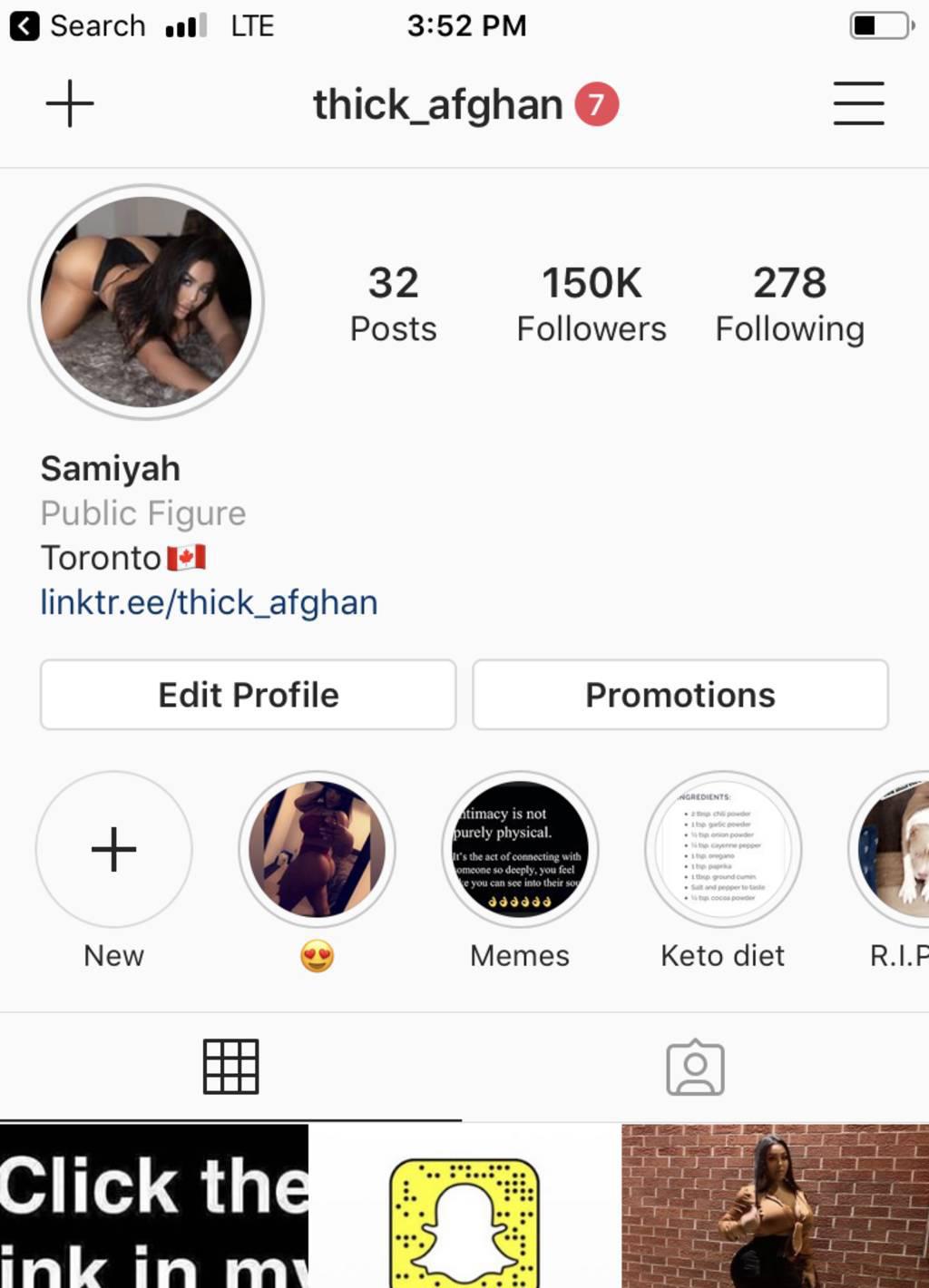Viewport: 929px width, 1288px height.
Task: Go back to Search via back arrow
Action: coord(24,26)
